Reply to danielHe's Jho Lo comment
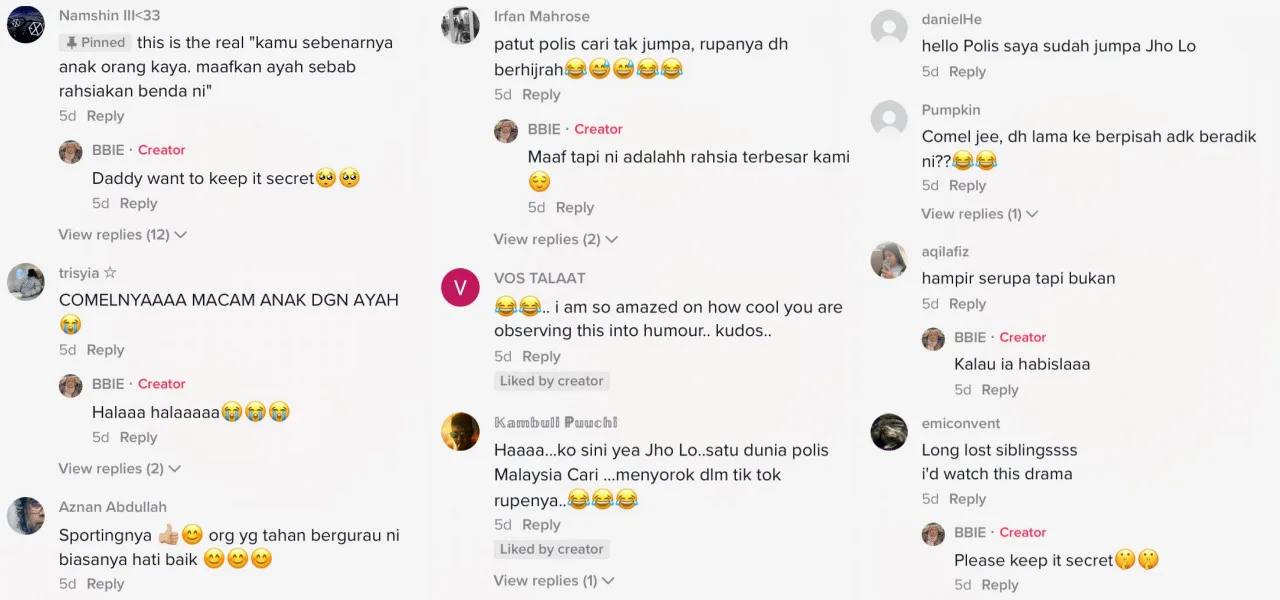This screenshot has width=1280, height=600. 967,72
